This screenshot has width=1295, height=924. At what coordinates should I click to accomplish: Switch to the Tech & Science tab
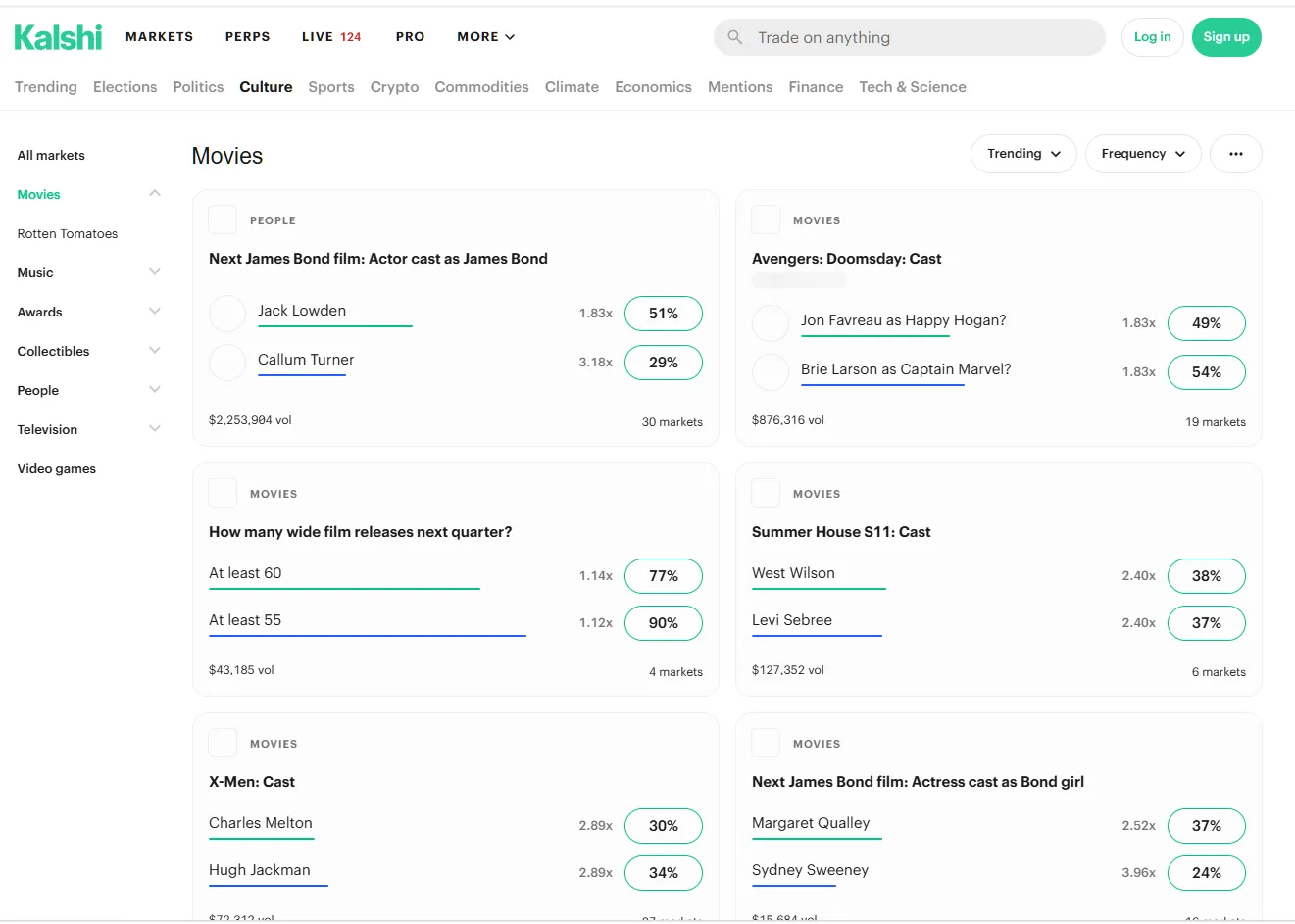point(913,87)
